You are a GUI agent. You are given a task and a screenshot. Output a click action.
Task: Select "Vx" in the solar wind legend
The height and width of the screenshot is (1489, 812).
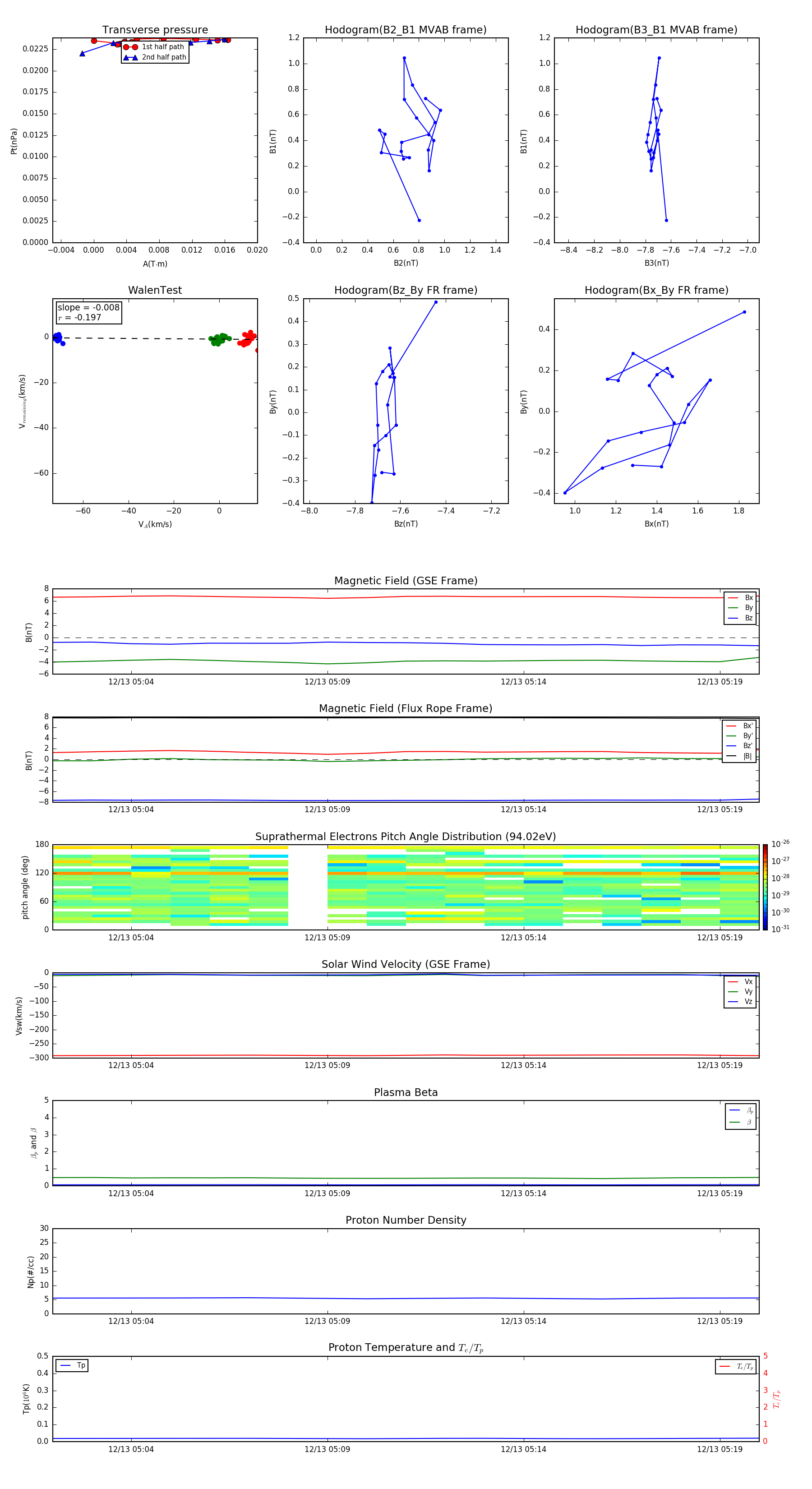pos(740,981)
